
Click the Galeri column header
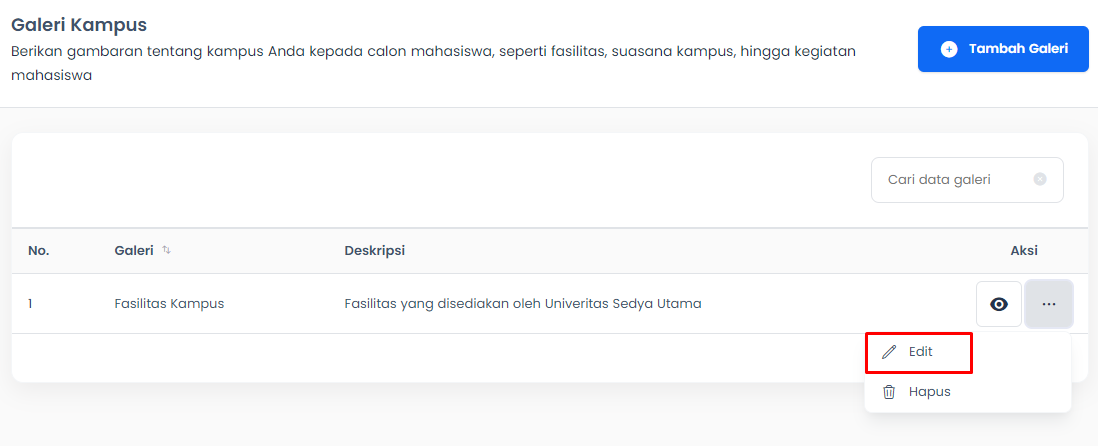[x=134, y=250]
